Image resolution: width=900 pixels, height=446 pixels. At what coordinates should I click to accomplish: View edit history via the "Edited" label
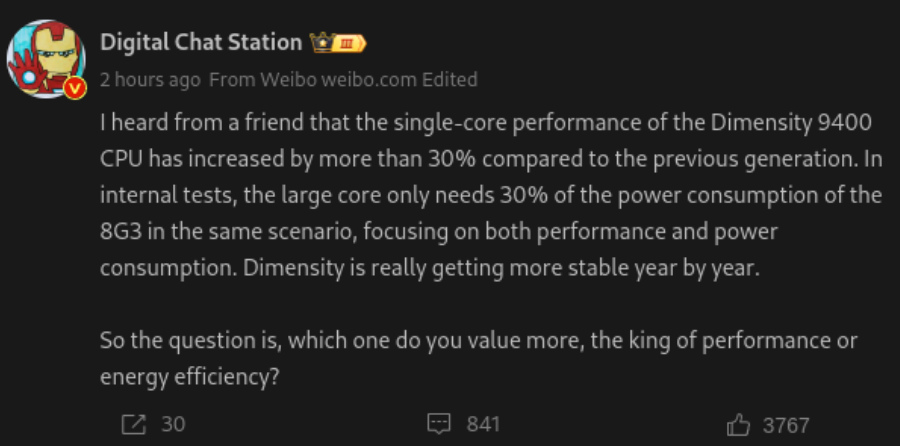(450, 79)
